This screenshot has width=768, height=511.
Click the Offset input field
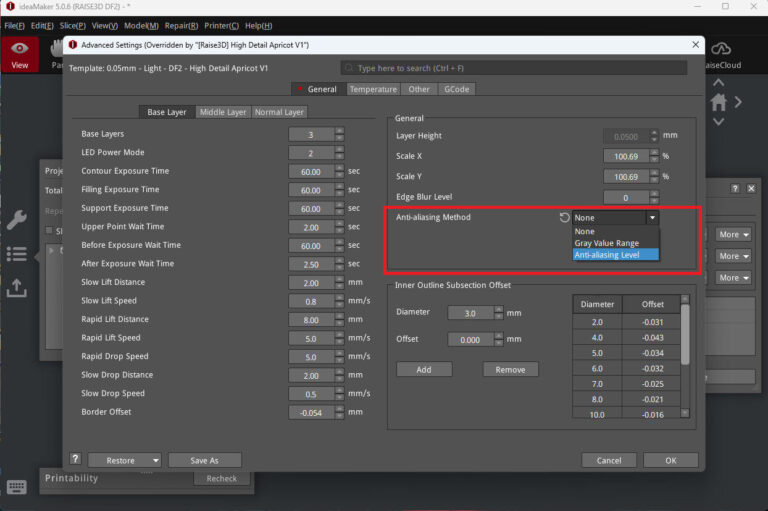click(471, 340)
